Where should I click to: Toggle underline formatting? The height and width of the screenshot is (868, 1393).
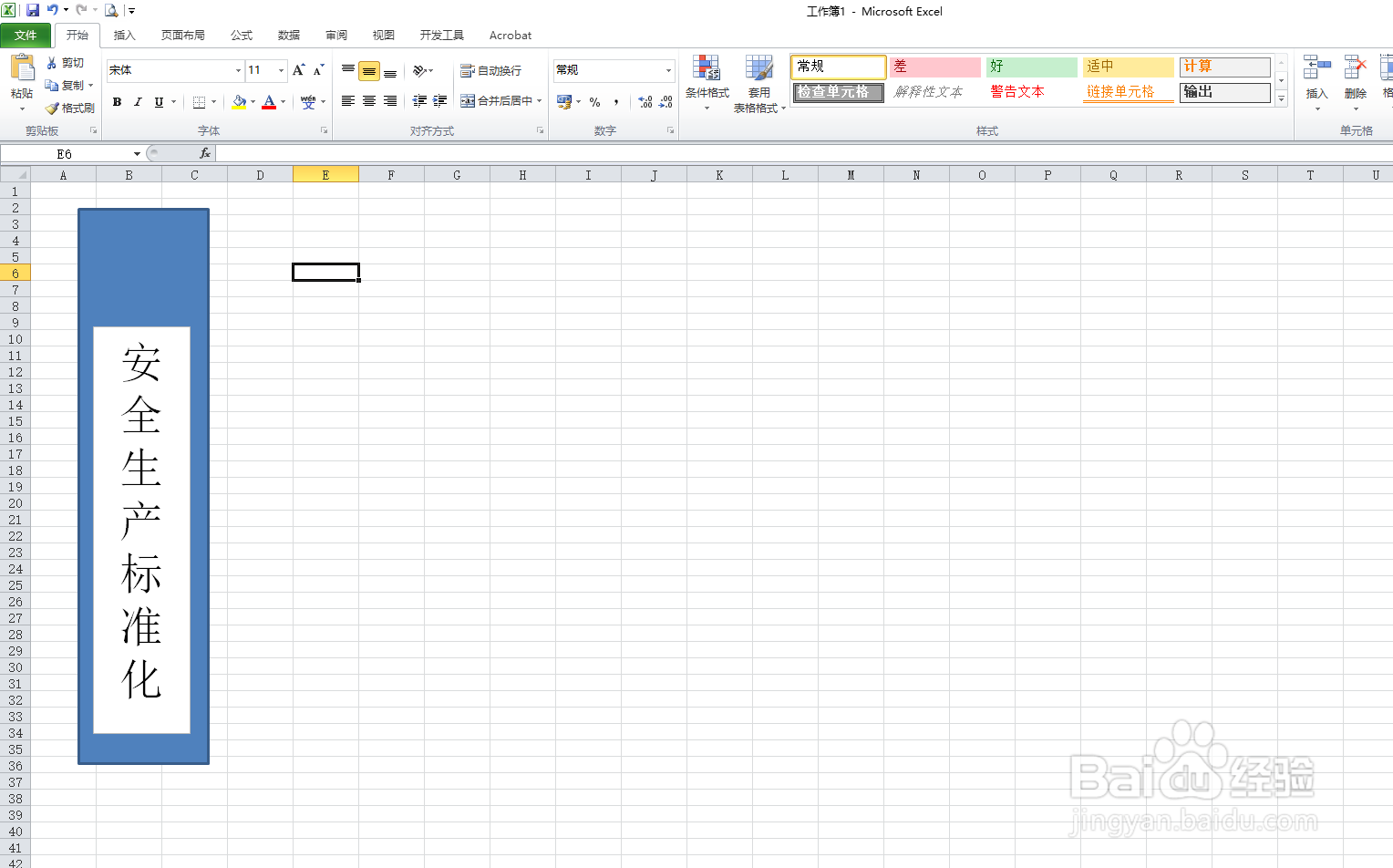pos(159,102)
